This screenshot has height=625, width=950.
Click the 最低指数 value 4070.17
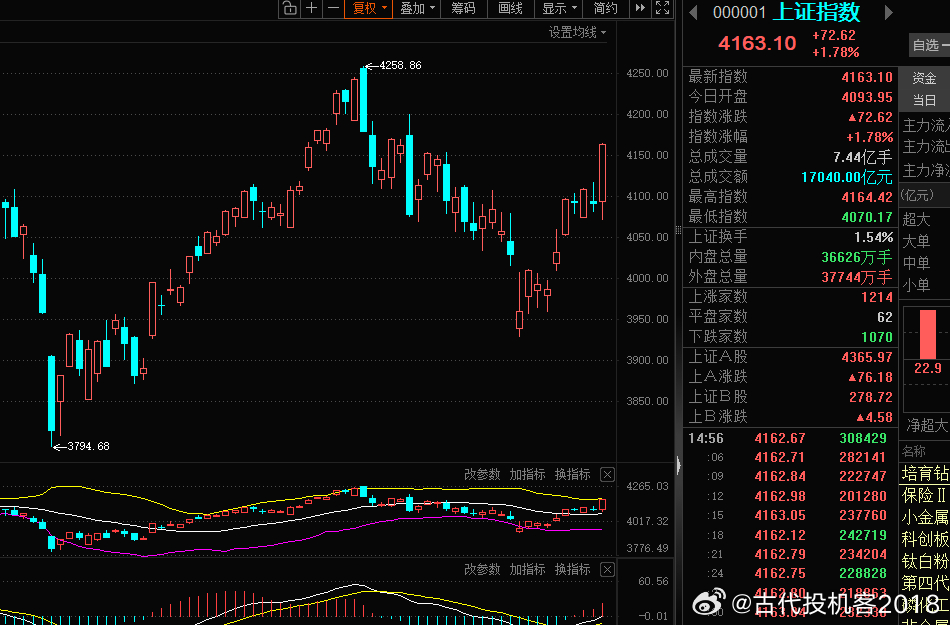coord(867,217)
